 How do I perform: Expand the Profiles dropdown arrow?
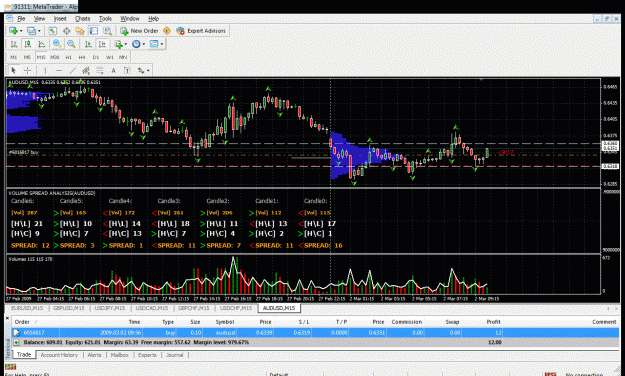coord(39,31)
